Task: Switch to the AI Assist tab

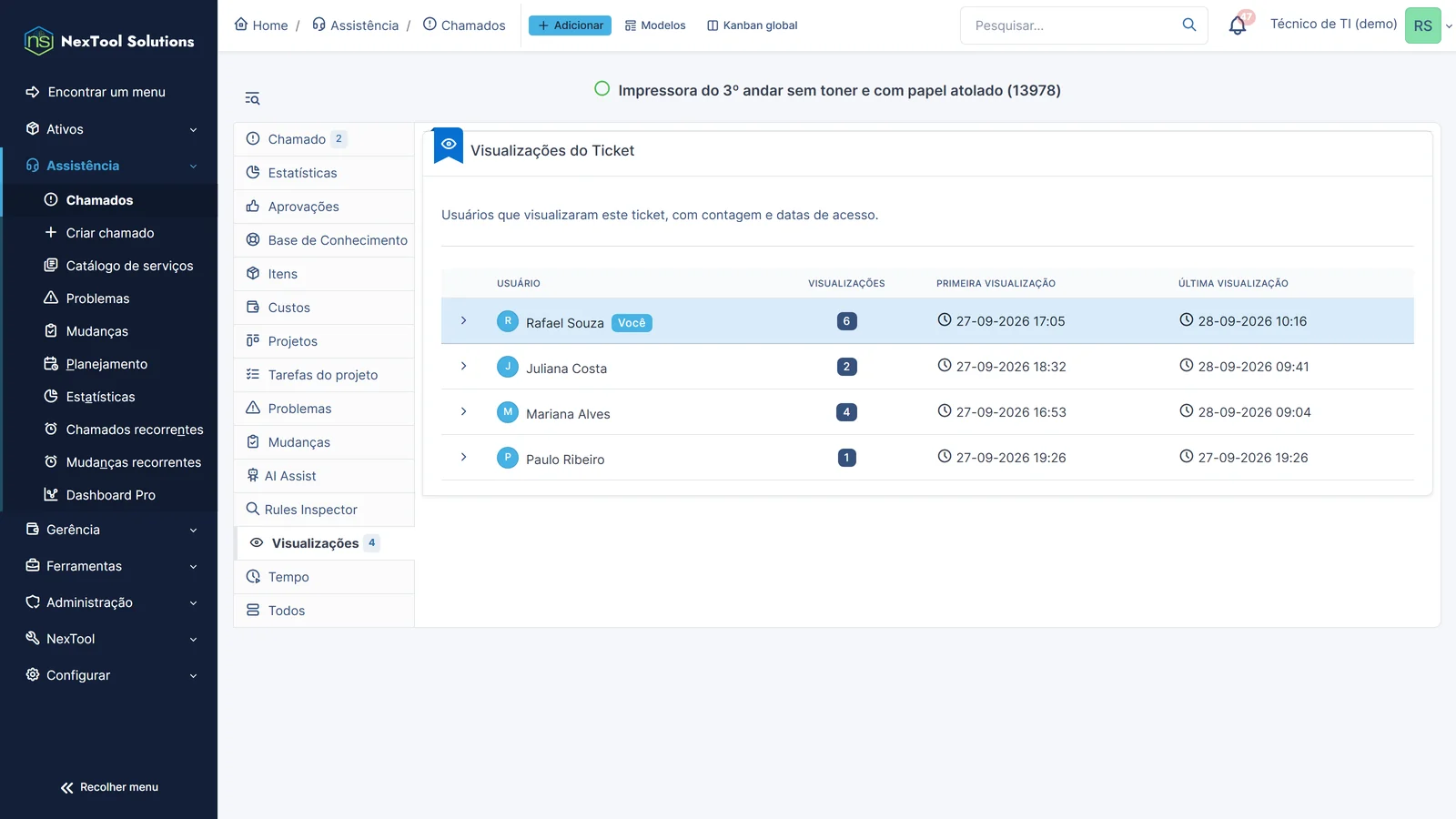Action: [x=324, y=476]
